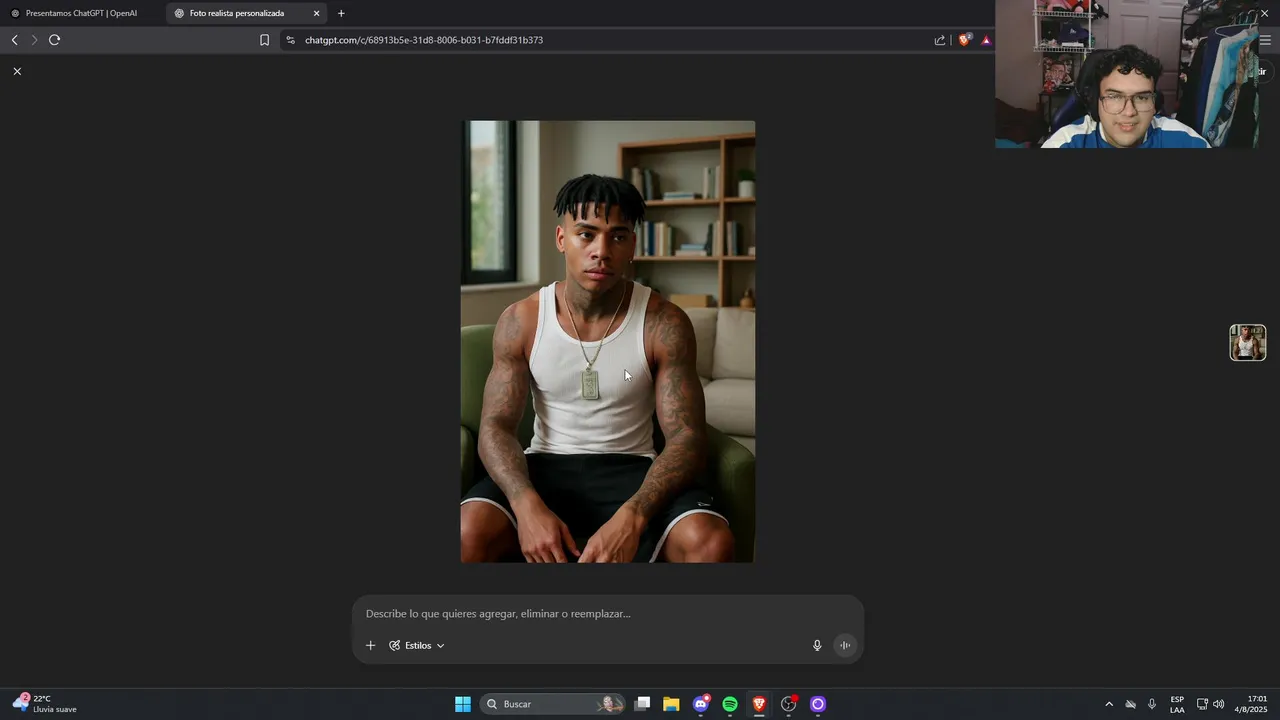Expand the Estilos styles dropdown
Image resolution: width=1280 pixels, height=720 pixels.
tap(417, 645)
